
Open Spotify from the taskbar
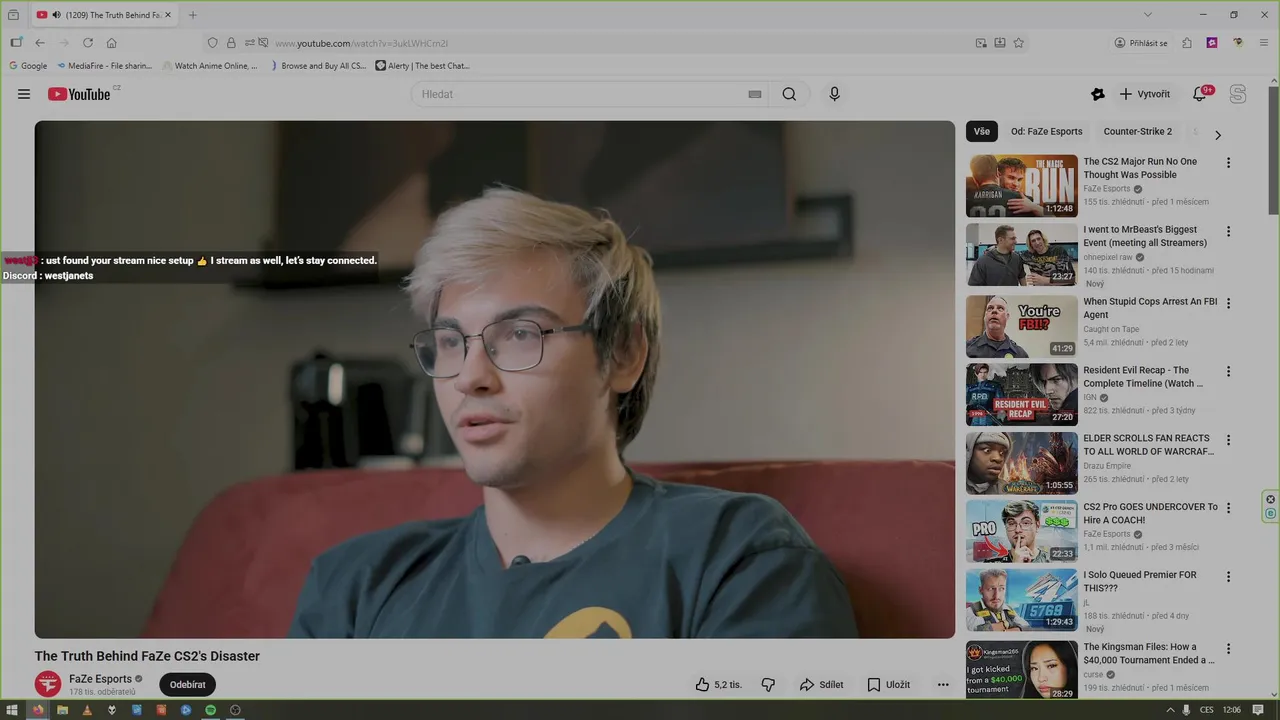coord(211,710)
